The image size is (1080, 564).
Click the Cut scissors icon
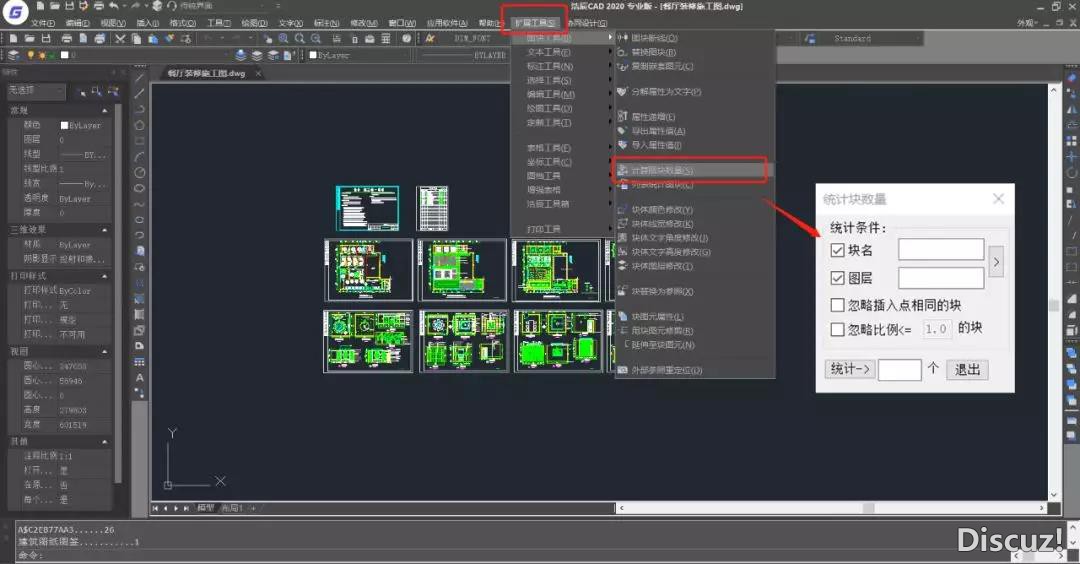click(x=120, y=39)
